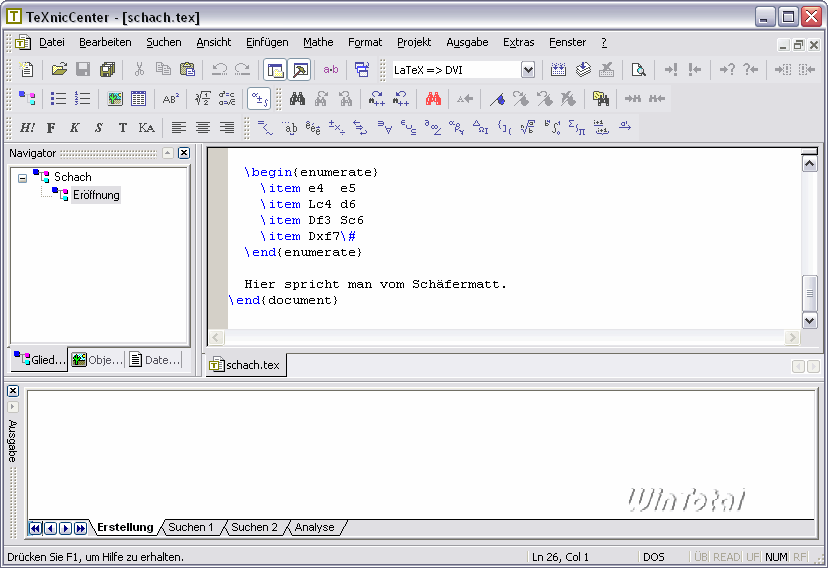Close the Navigator pane

coord(184,153)
